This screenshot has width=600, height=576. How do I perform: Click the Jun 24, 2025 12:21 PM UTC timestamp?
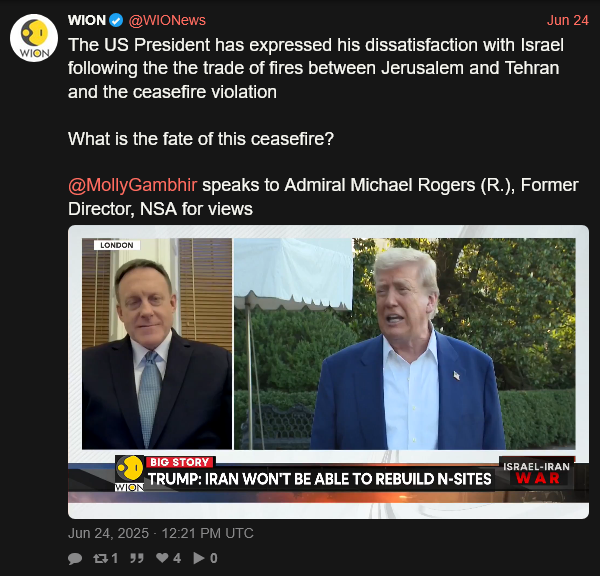click(x=161, y=533)
